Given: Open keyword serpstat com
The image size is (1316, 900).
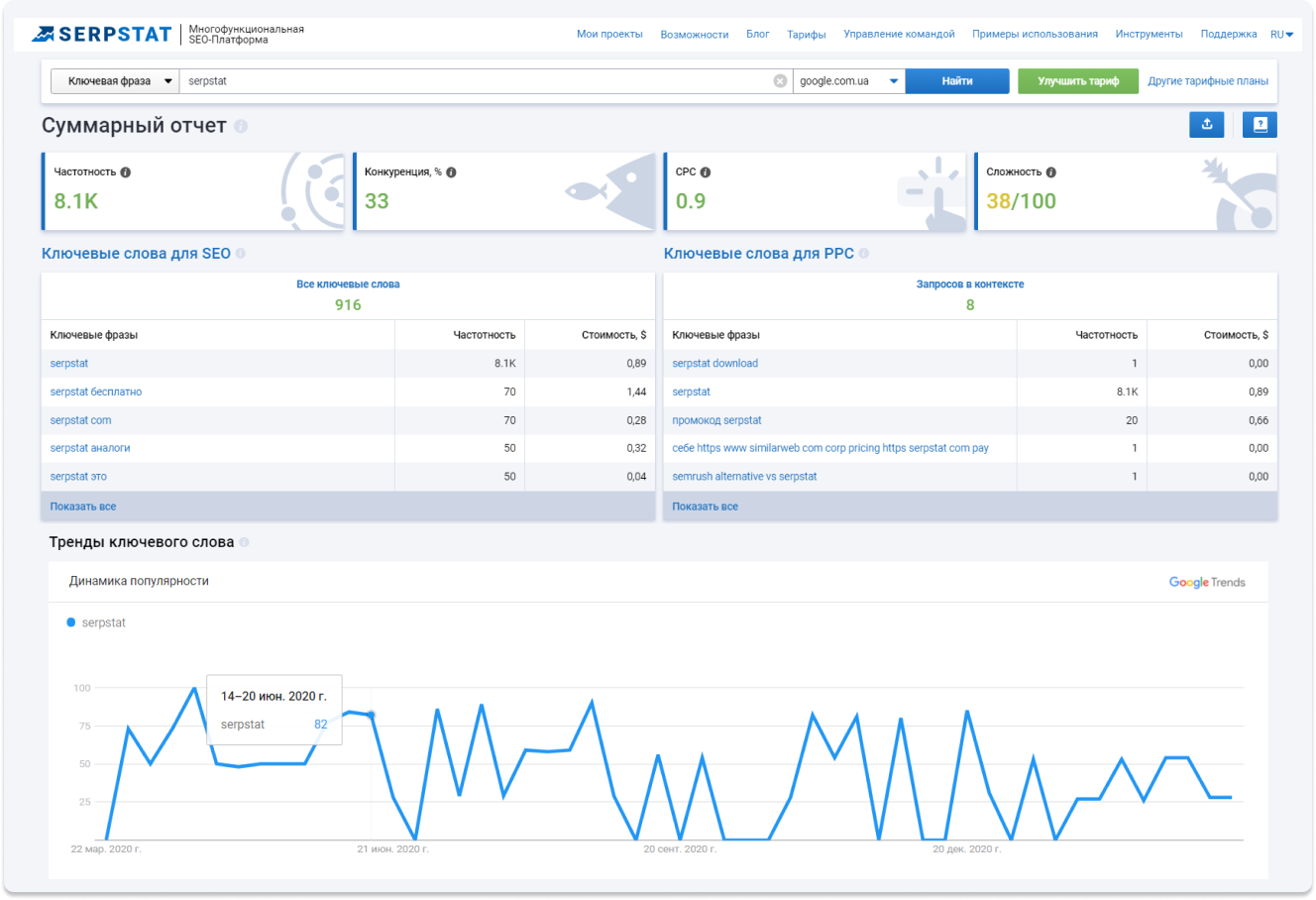Looking at the screenshot, I should (80, 420).
